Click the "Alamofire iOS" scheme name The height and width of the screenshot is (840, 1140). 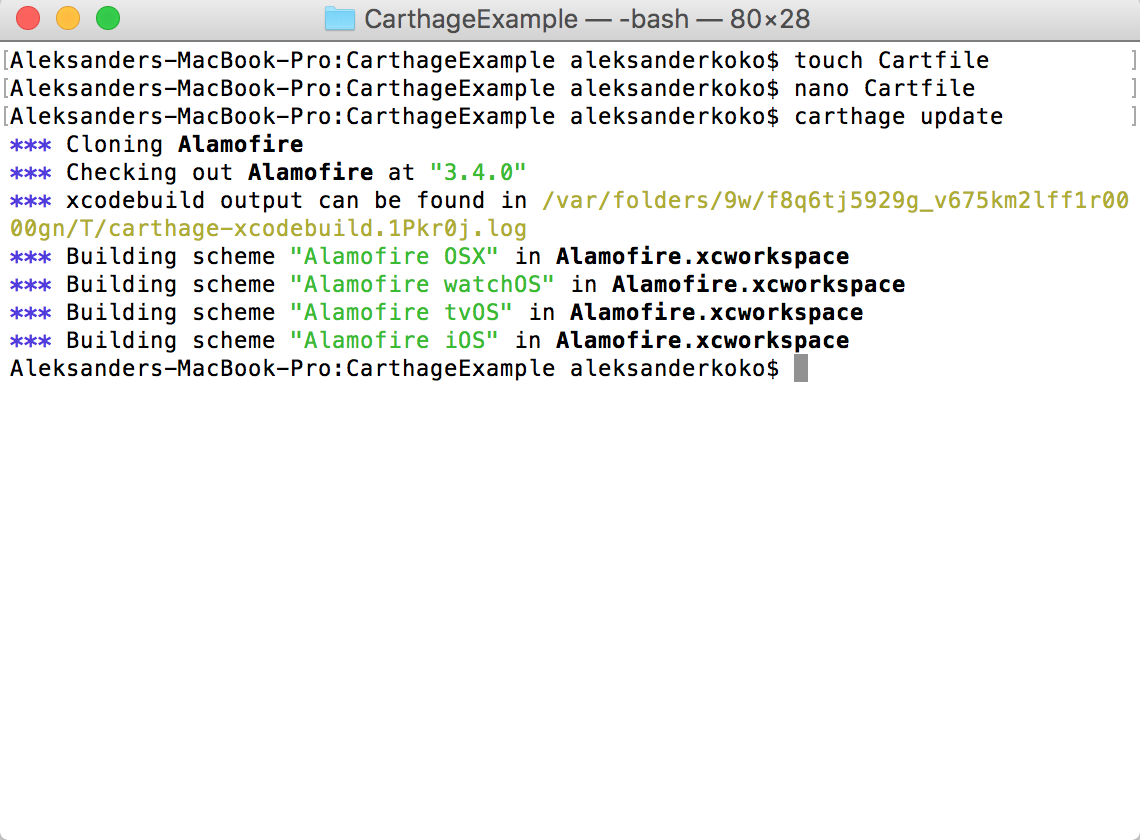coord(394,340)
